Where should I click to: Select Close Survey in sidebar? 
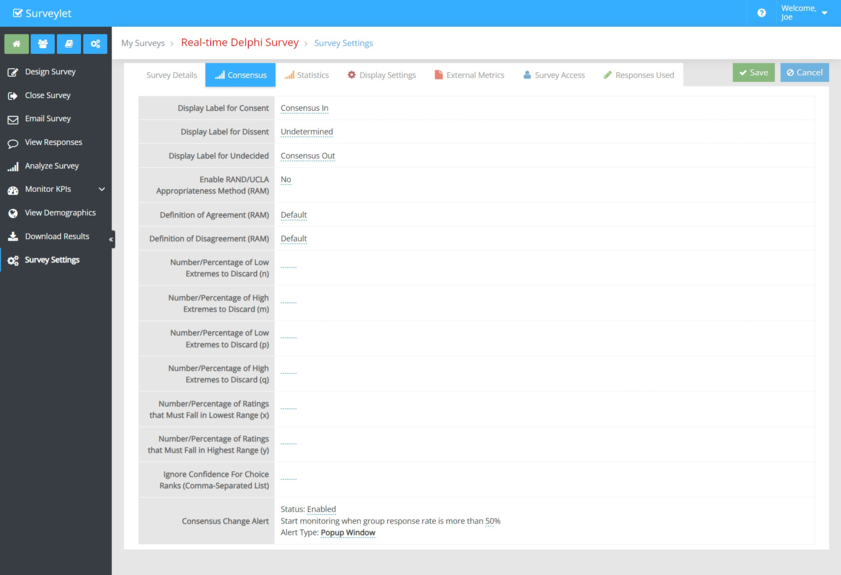48,95
